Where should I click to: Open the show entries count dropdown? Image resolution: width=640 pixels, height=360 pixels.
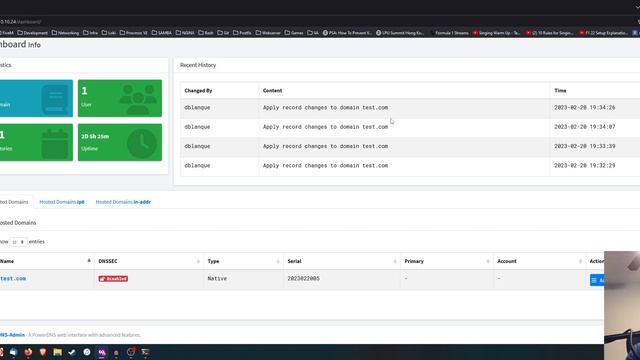click(x=18, y=242)
